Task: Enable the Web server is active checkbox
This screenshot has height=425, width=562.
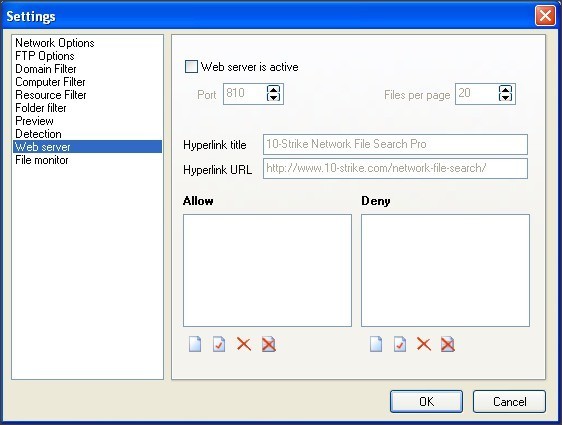Action: tap(191, 67)
